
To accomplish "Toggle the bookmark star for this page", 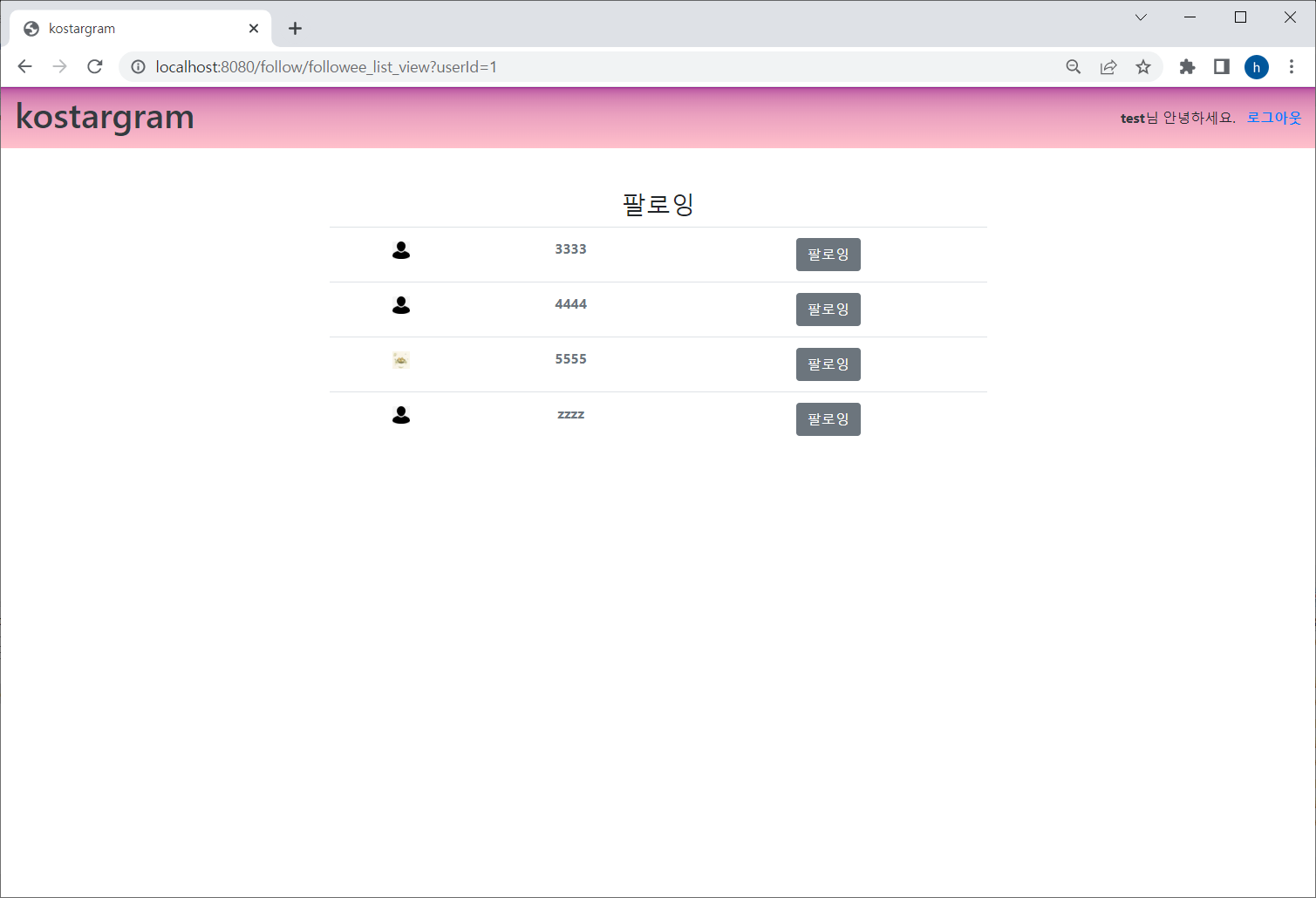I will click(x=1142, y=66).
